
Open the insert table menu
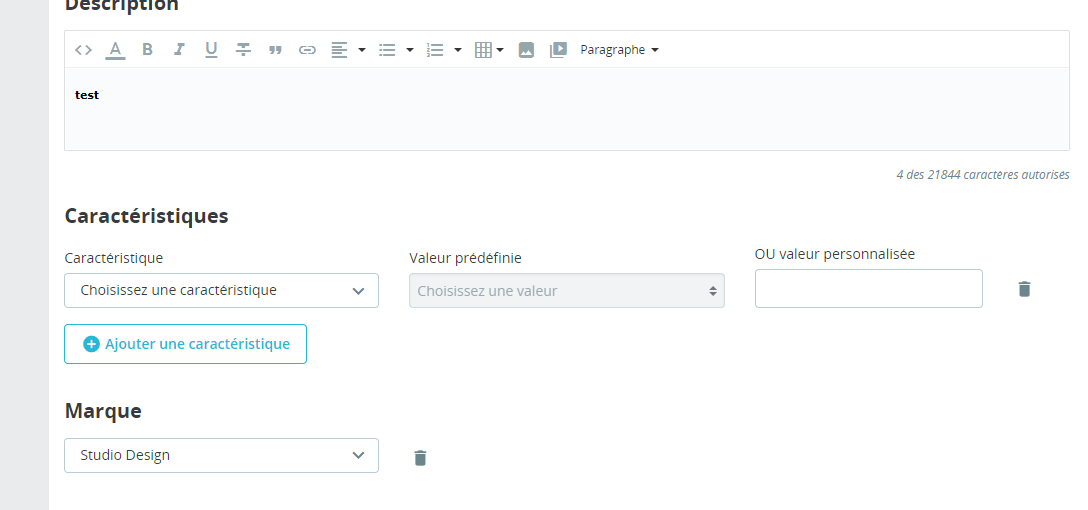488,50
